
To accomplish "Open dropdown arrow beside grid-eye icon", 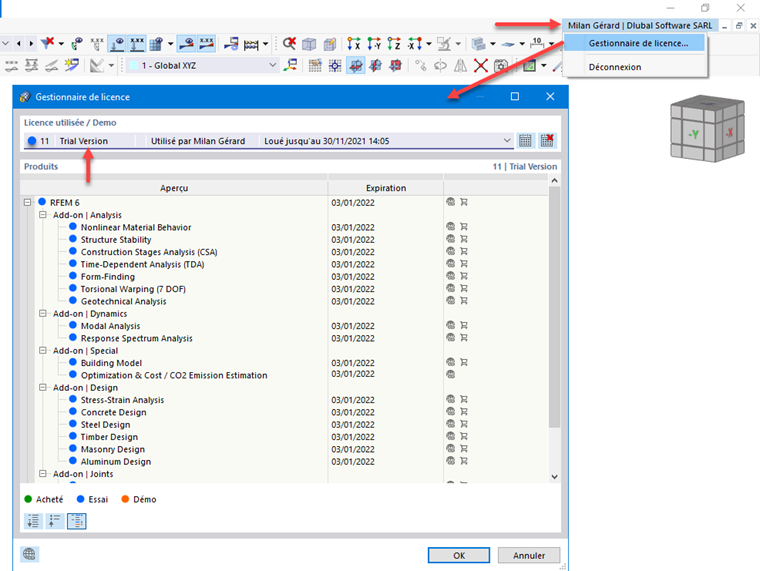I will (171, 44).
